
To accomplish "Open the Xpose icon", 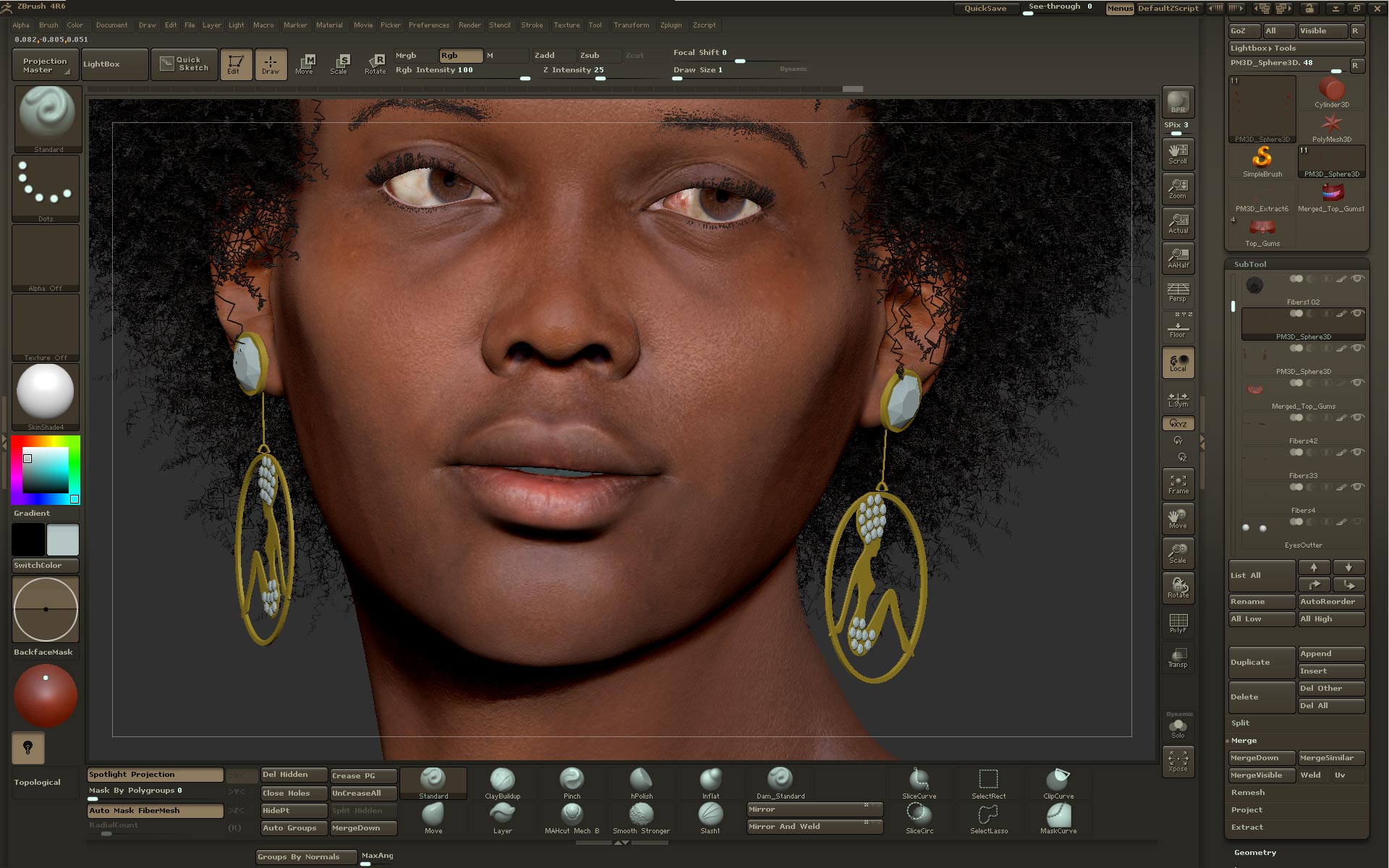I will (x=1178, y=761).
